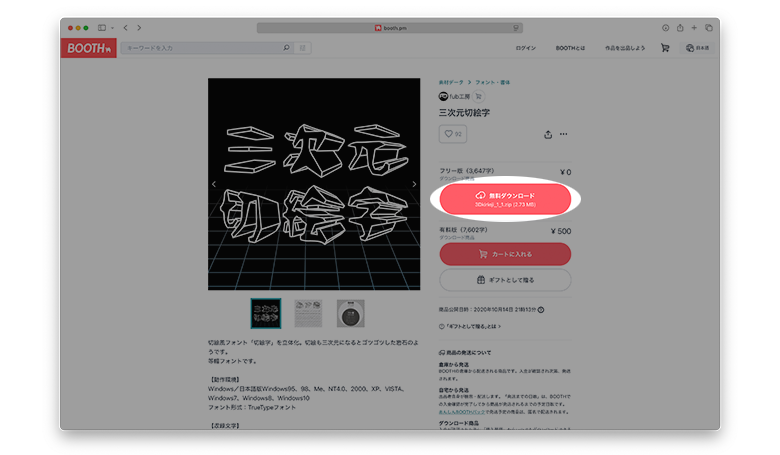The height and width of the screenshot is (455, 780).
Task: Select the second character sample thumbnail
Action: [308, 313]
